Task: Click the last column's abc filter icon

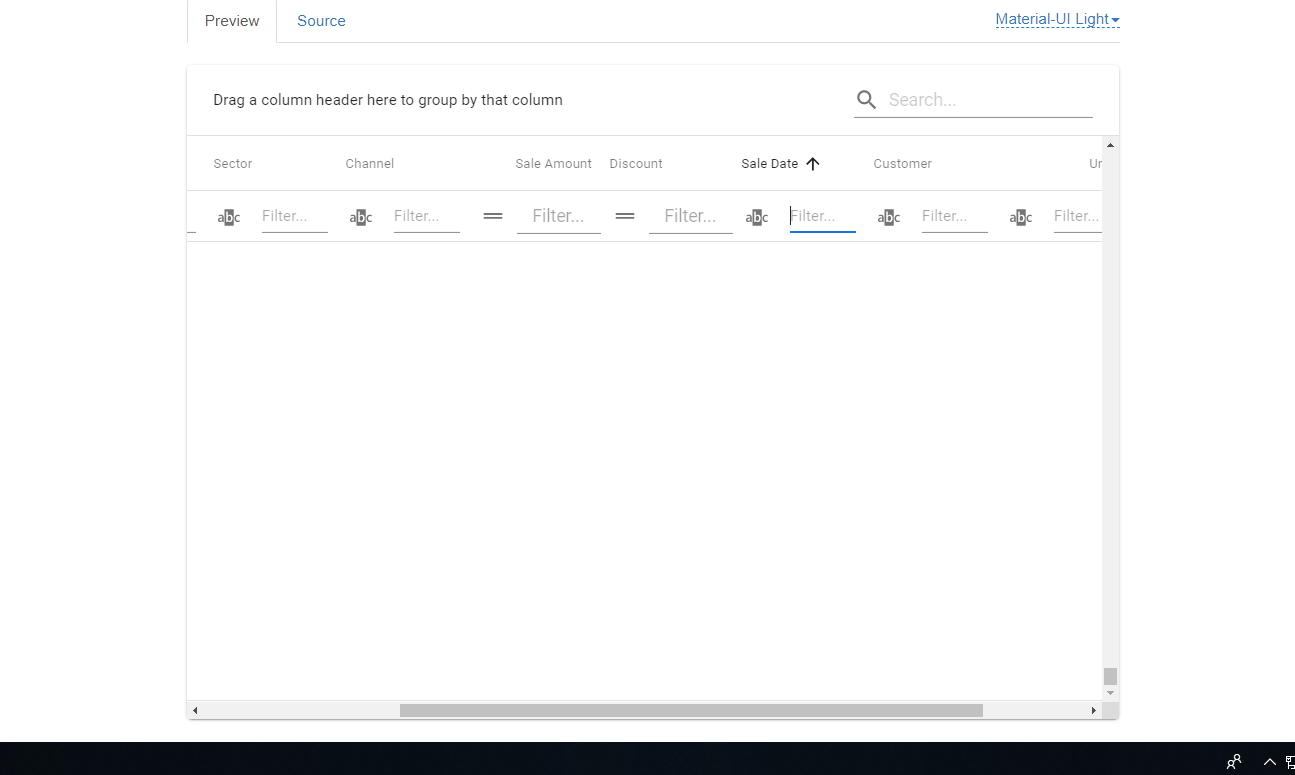Action: point(1020,216)
